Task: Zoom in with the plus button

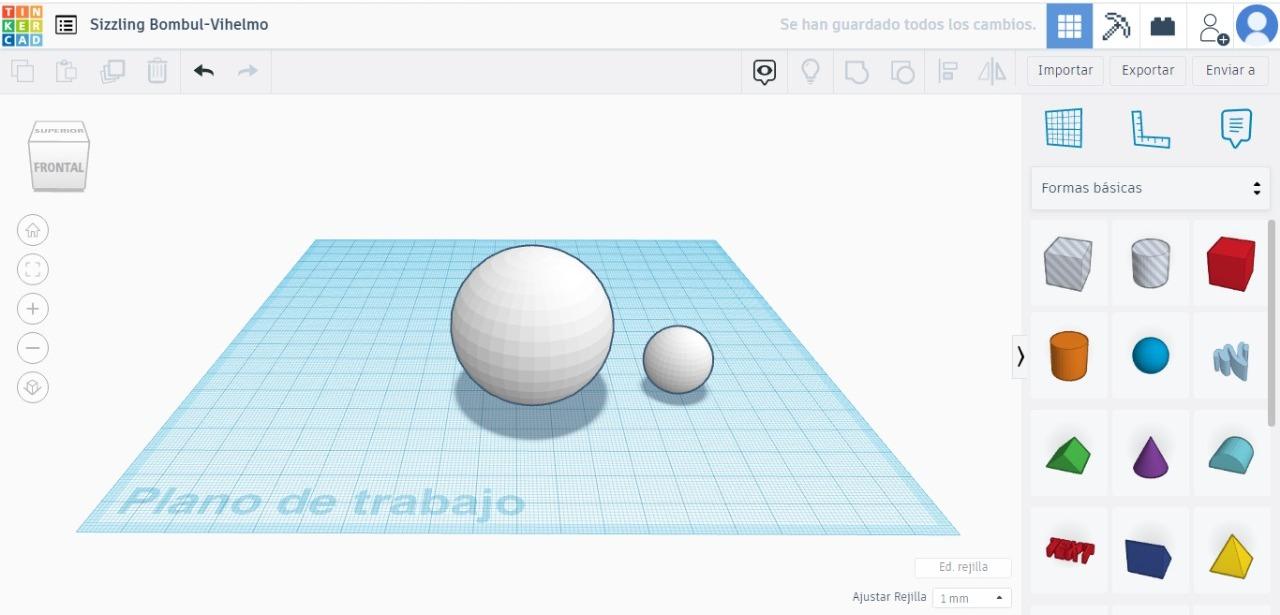Action: [x=33, y=309]
